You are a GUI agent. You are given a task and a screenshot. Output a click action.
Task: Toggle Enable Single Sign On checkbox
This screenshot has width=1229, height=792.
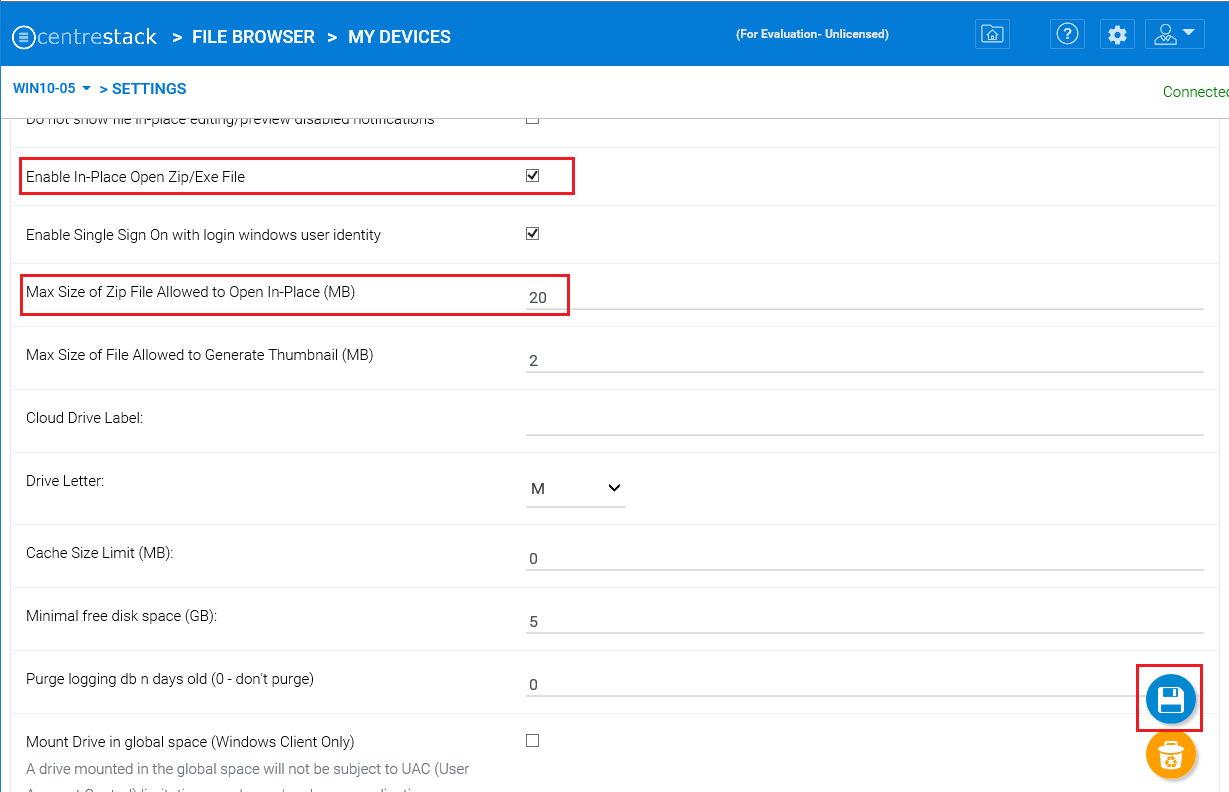coord(532,234)
